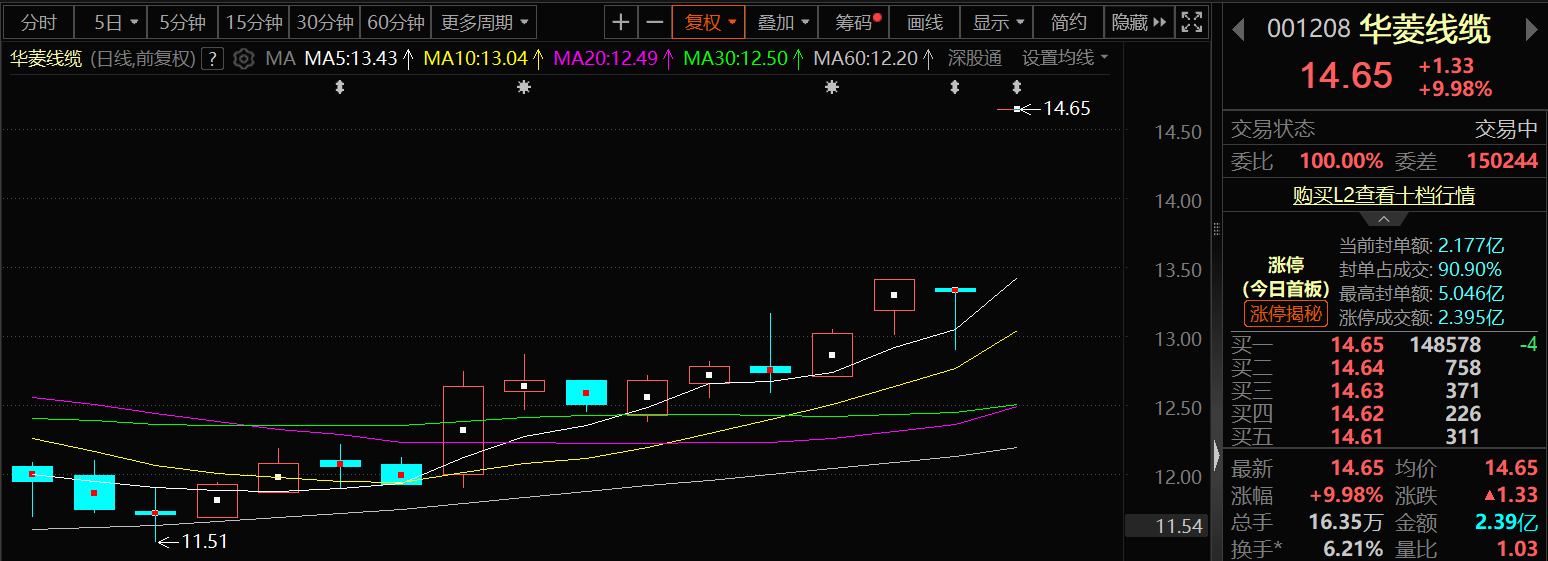Select the 60分钟 period tab
This screenshot has width=1548, height=561.
(395, 22)
